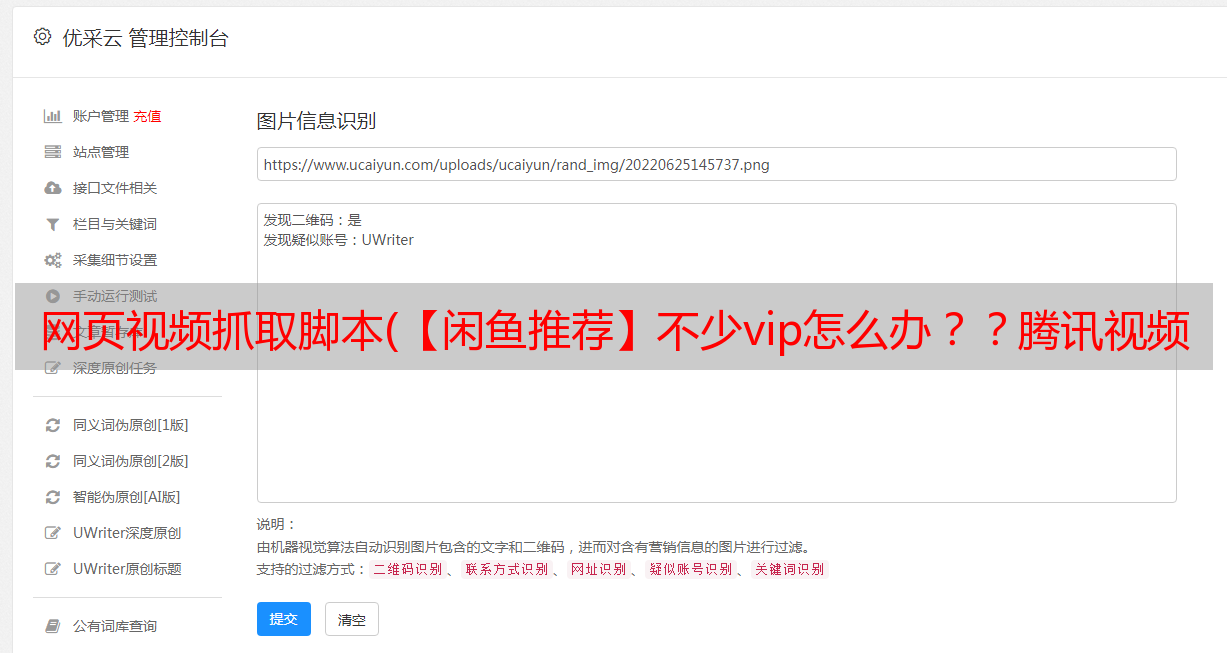Click the gears icon for 采集细节设置
The width and height of the screenshot is (1227, 653).
[53, 260]
